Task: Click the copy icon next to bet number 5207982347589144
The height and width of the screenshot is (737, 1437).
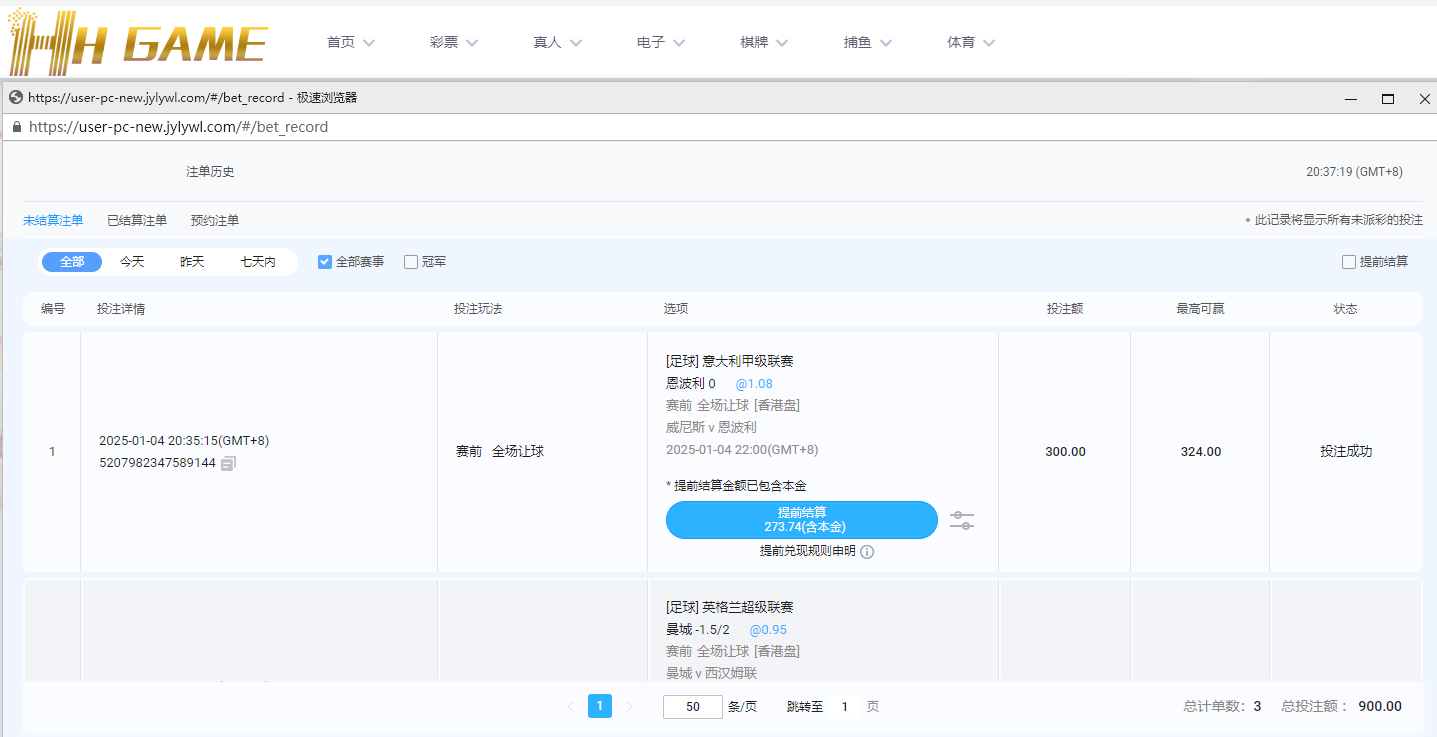Action: [228, 463]
